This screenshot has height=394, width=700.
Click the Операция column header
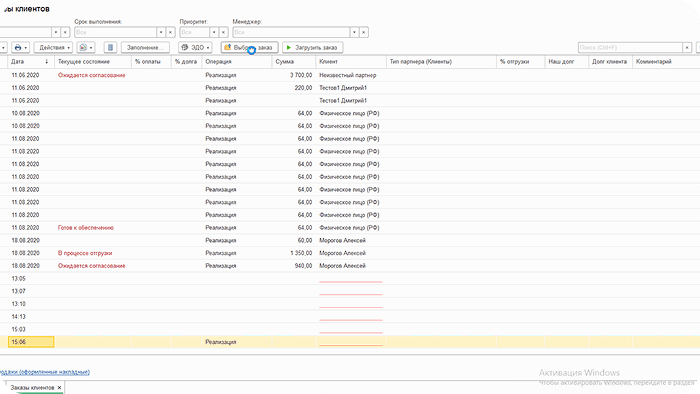click(237, 62)
